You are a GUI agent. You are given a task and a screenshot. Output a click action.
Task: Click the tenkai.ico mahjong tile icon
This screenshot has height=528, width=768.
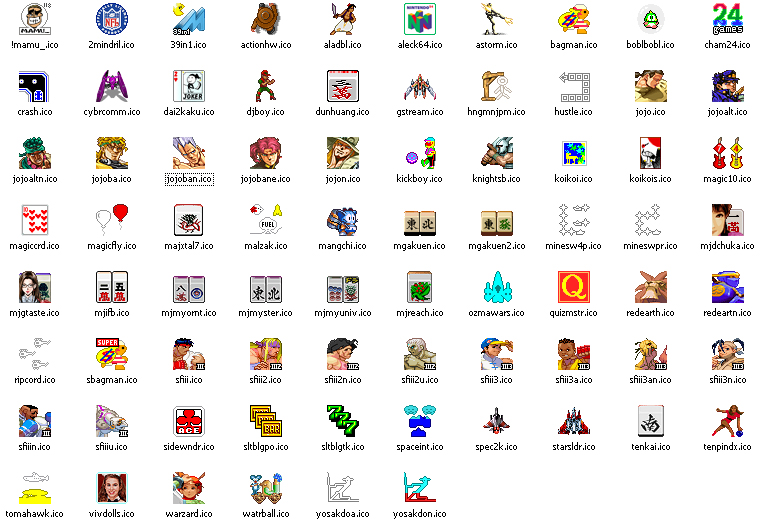coord(650,421)
